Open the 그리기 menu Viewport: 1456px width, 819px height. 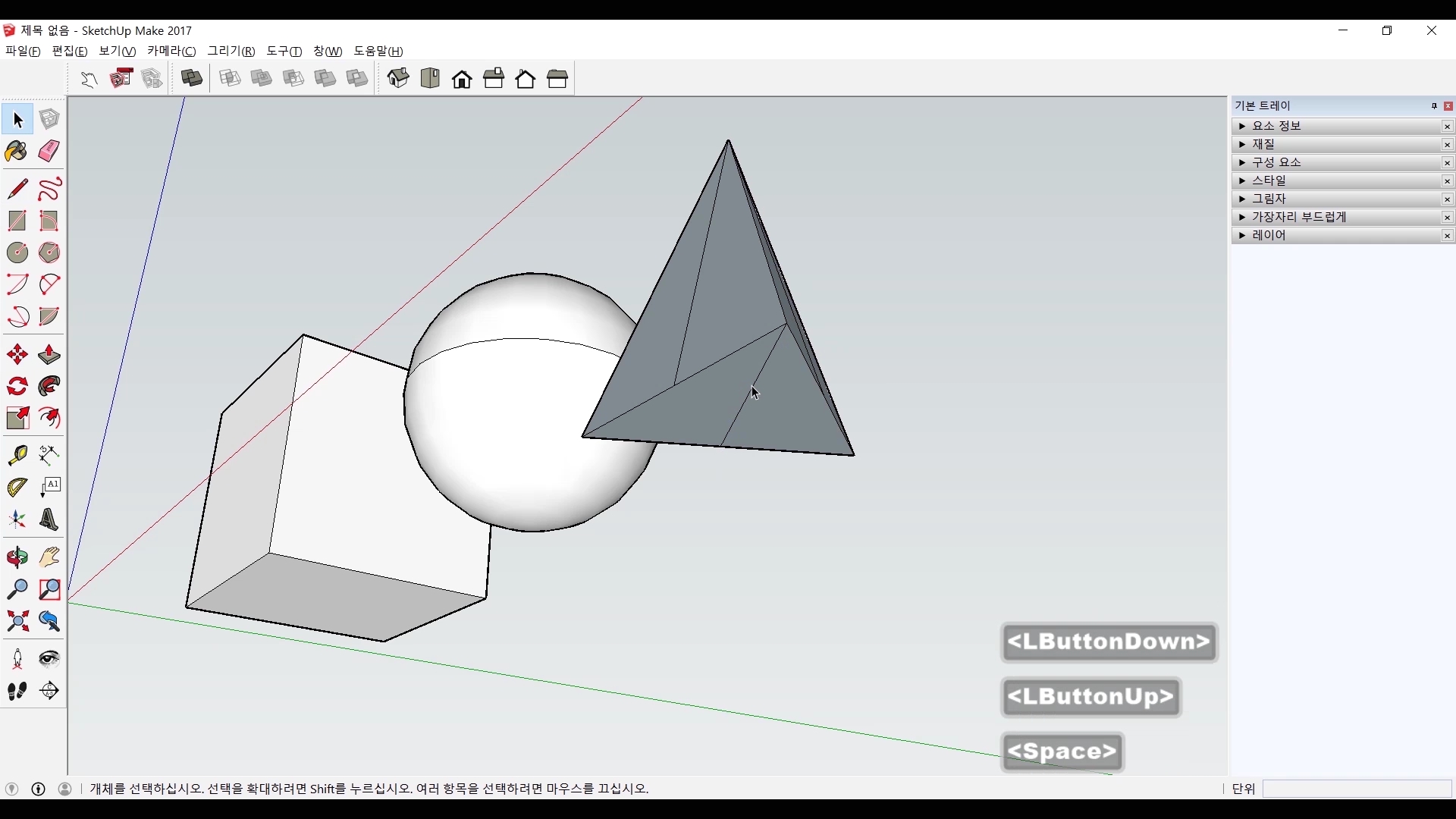[x=231, y=51]
